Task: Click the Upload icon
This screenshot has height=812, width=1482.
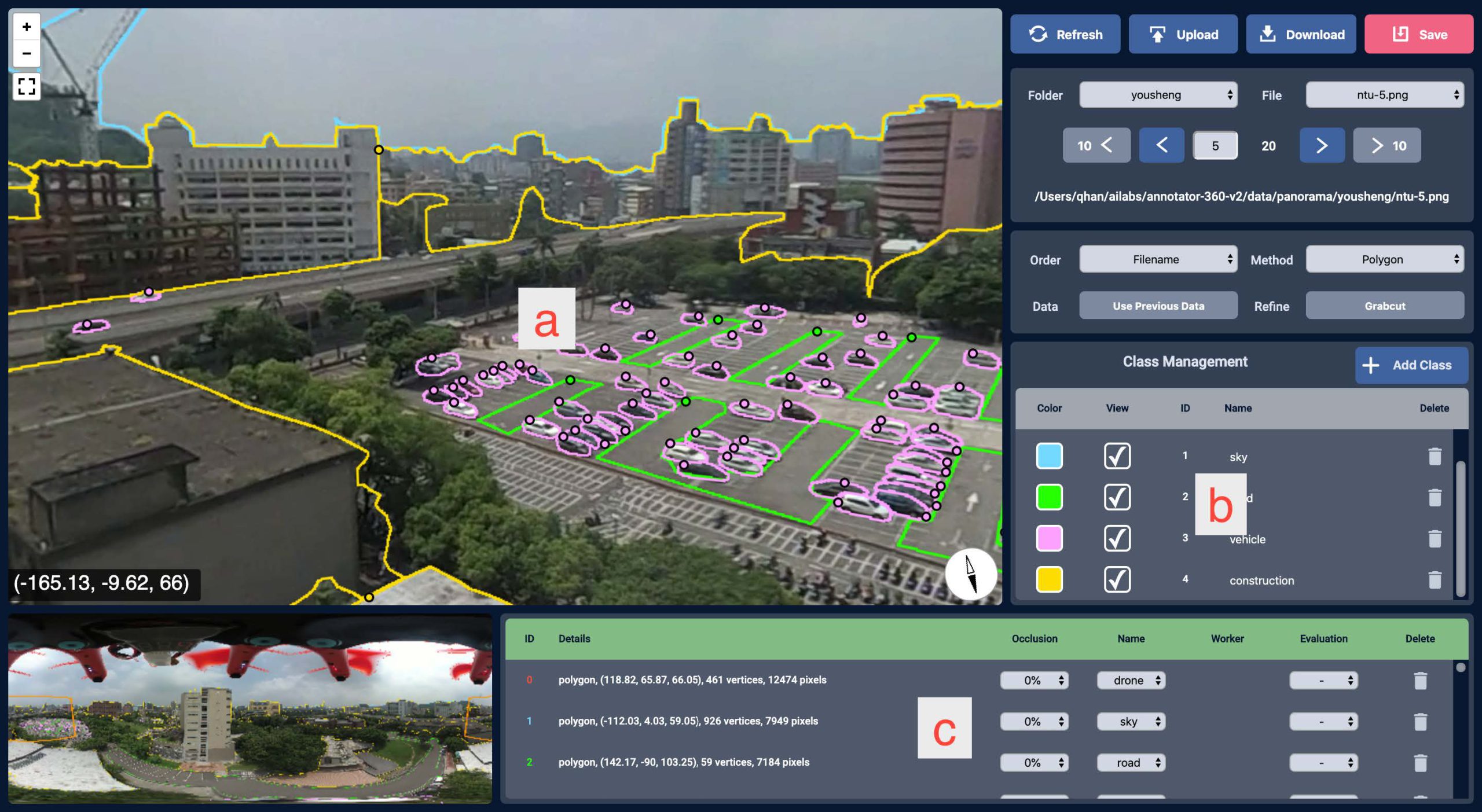Action: [x=1157, y=34]
